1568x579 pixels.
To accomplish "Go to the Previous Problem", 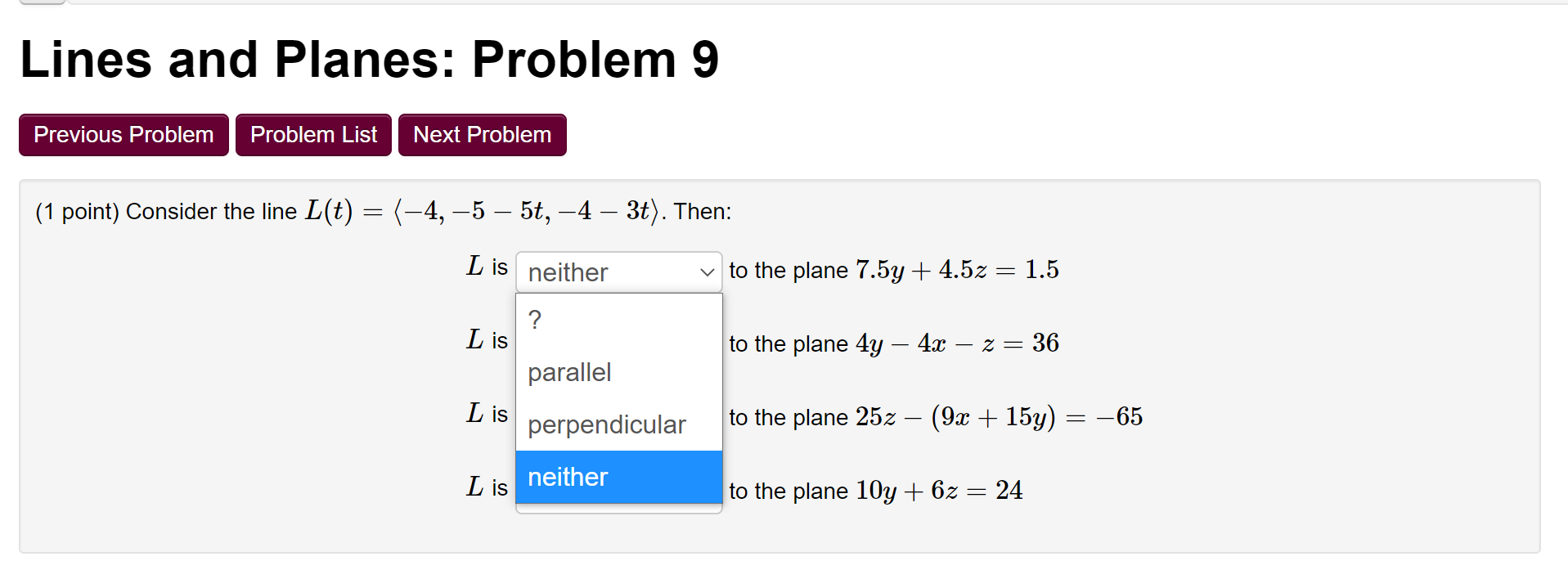I will pyautogui.click(x=123, y=134).
